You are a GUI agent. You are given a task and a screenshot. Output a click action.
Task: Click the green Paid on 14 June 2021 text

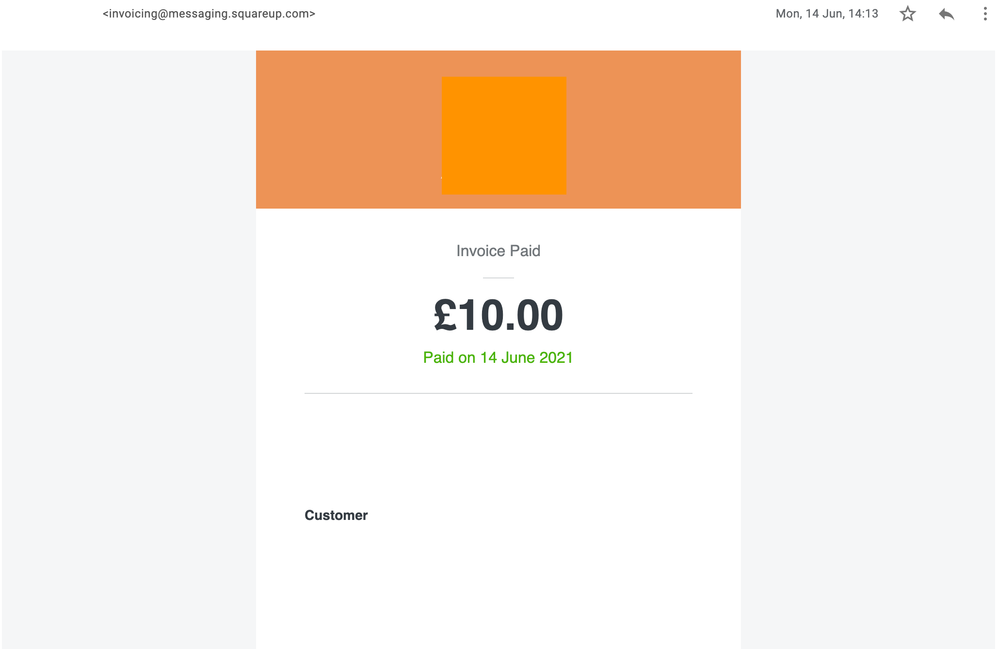click(498, 358)
